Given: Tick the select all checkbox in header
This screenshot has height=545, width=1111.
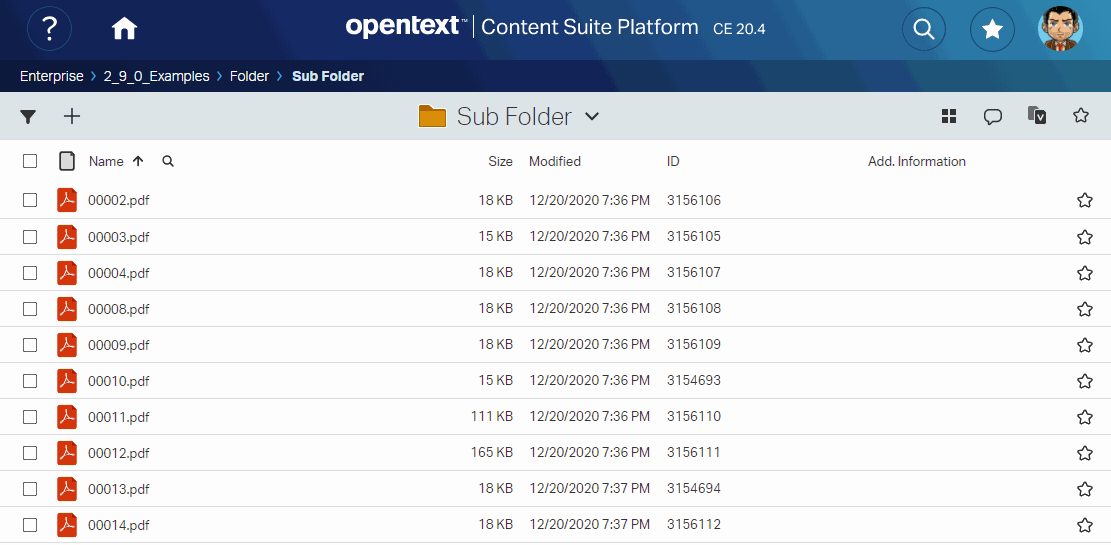Looking at the screenshot, I should pos(30,161).
